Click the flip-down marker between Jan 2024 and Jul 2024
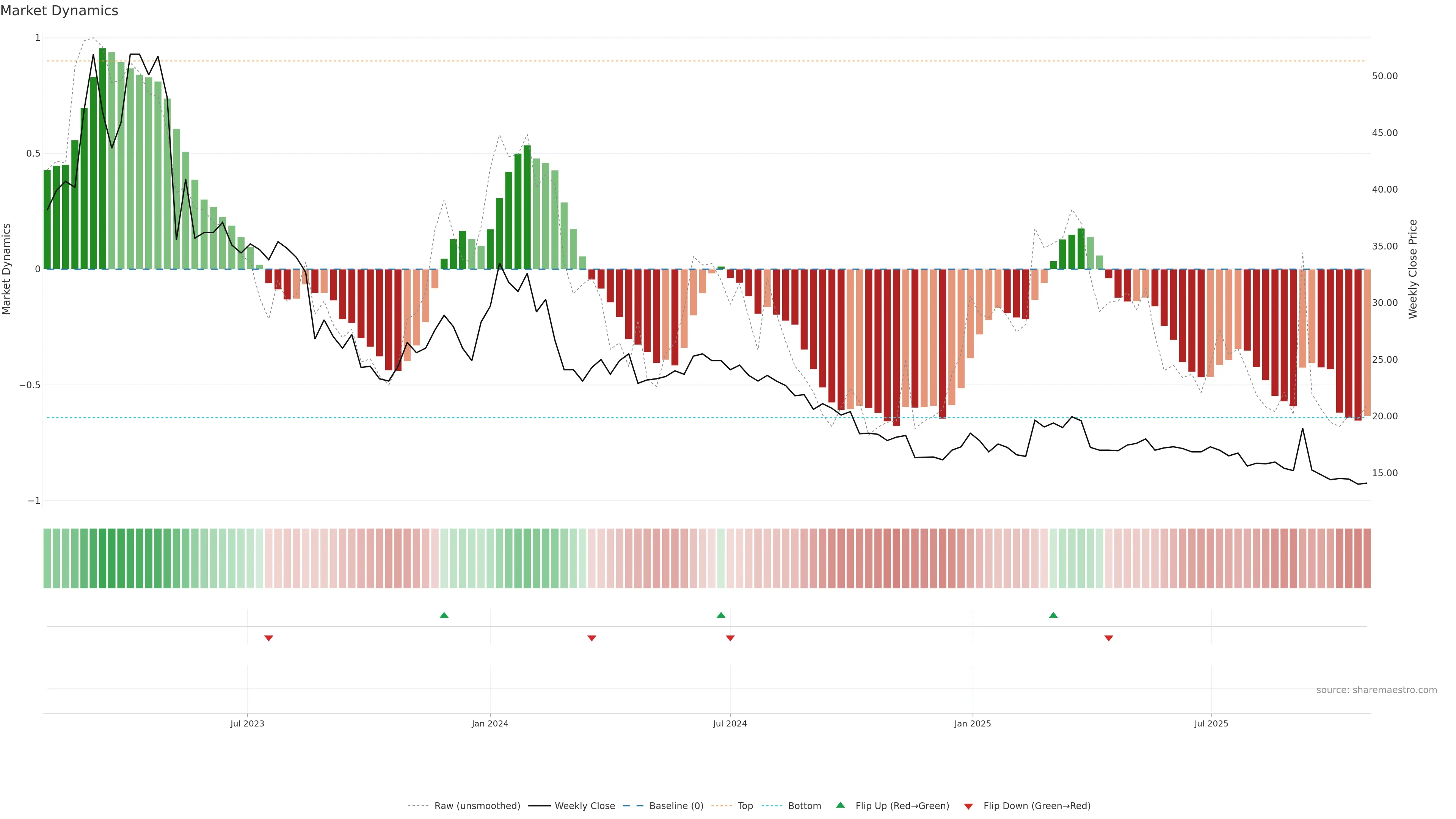This screenshot has height=819, width=1456. click(592, 638)
